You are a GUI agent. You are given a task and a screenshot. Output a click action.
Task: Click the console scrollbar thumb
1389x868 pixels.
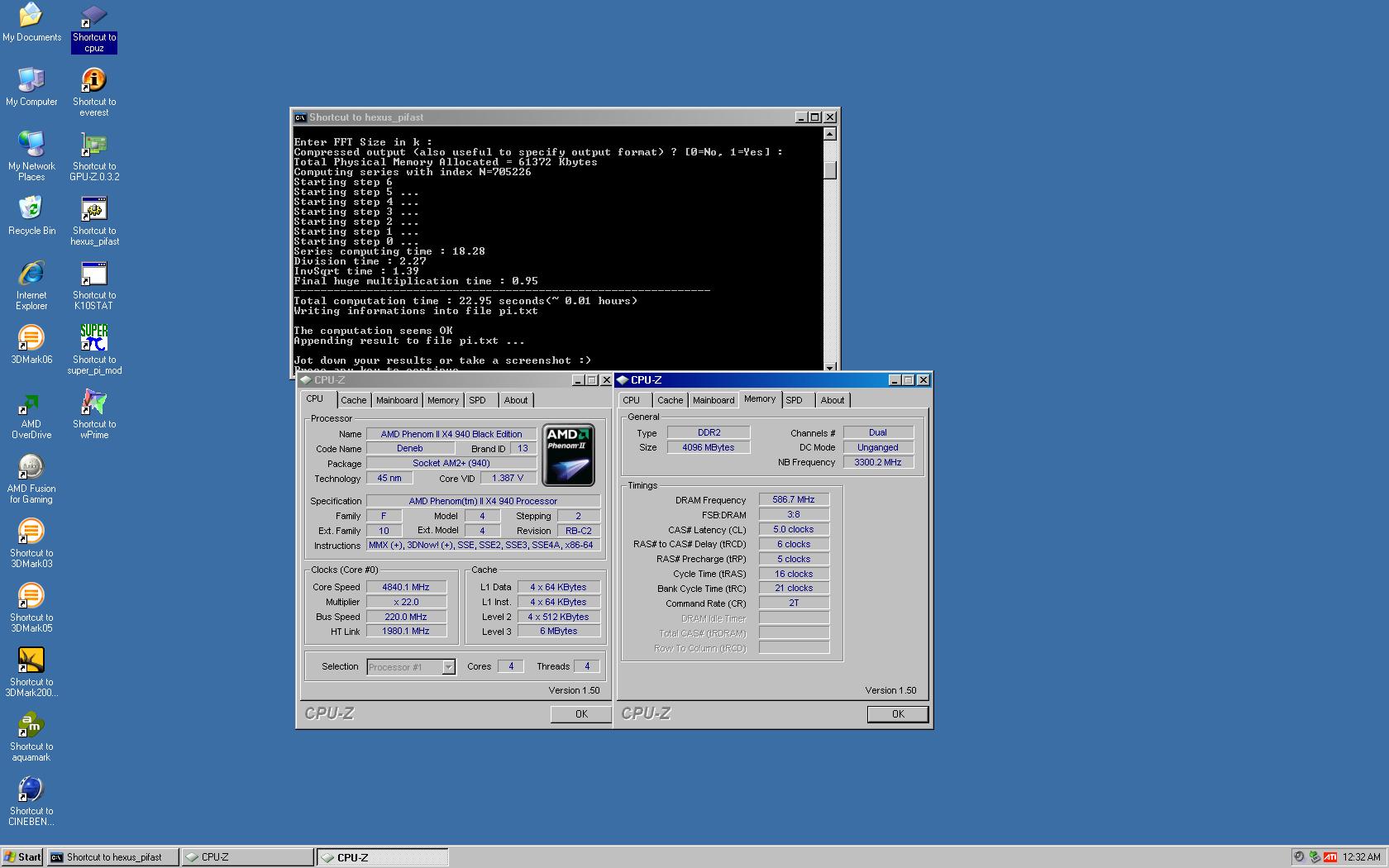(x=830, y=170)
